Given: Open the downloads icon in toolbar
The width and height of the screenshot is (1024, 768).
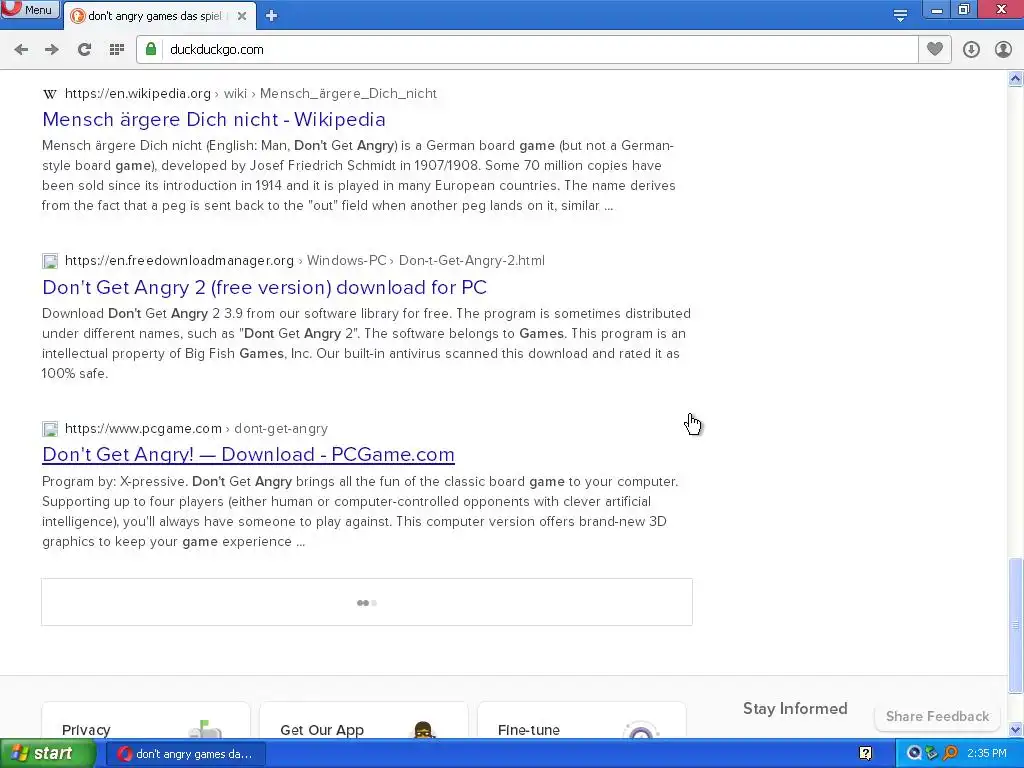Looking at the screenshot, I should click(971, 50).
